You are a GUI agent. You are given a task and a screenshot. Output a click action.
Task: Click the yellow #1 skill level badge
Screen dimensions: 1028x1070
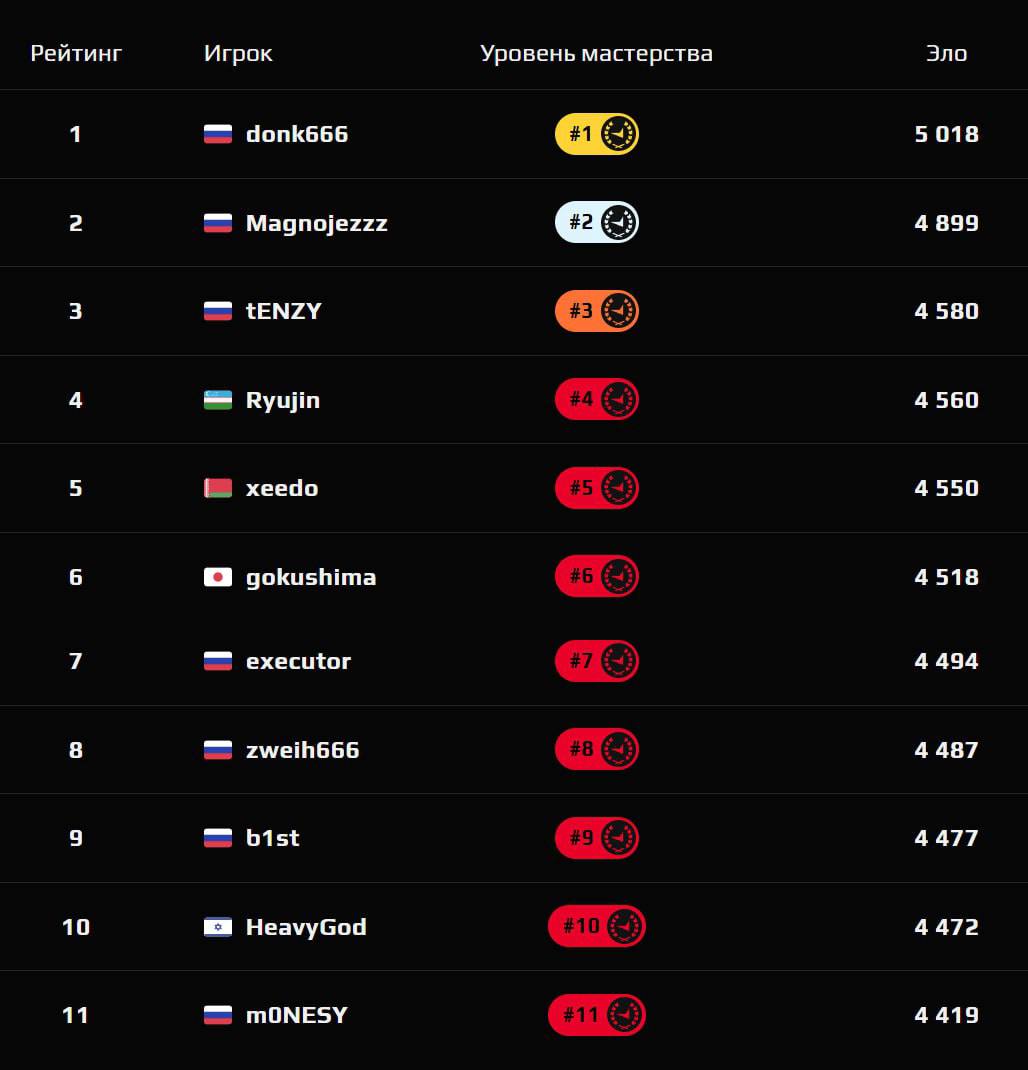pos(596,134)
